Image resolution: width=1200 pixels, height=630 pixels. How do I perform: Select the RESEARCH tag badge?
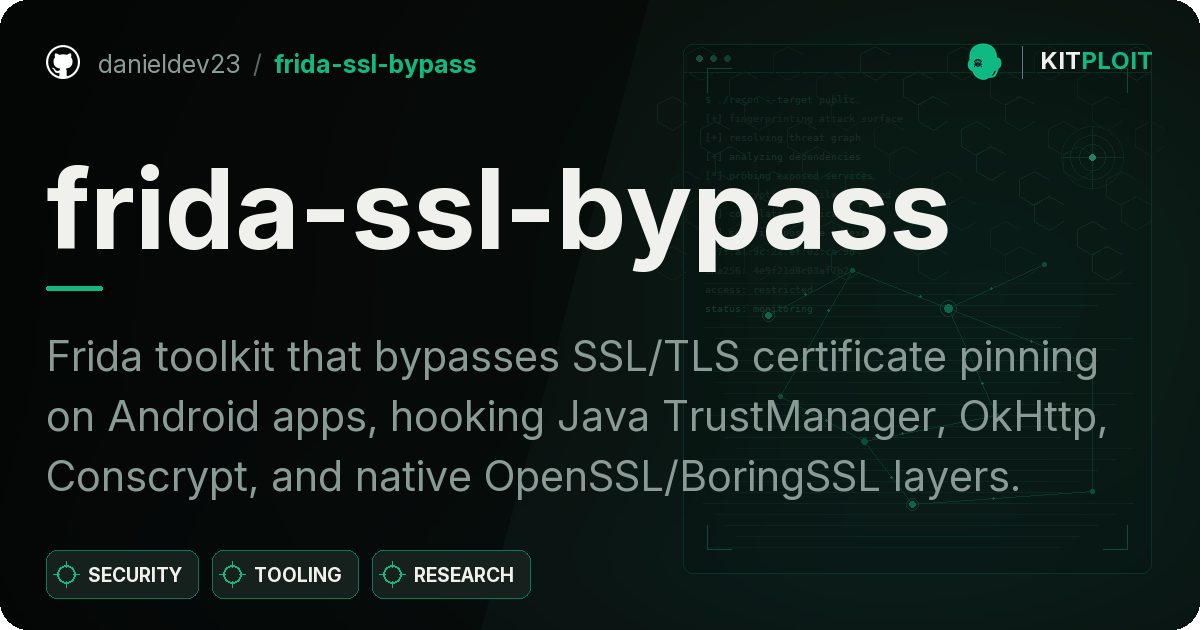(451, 575)
